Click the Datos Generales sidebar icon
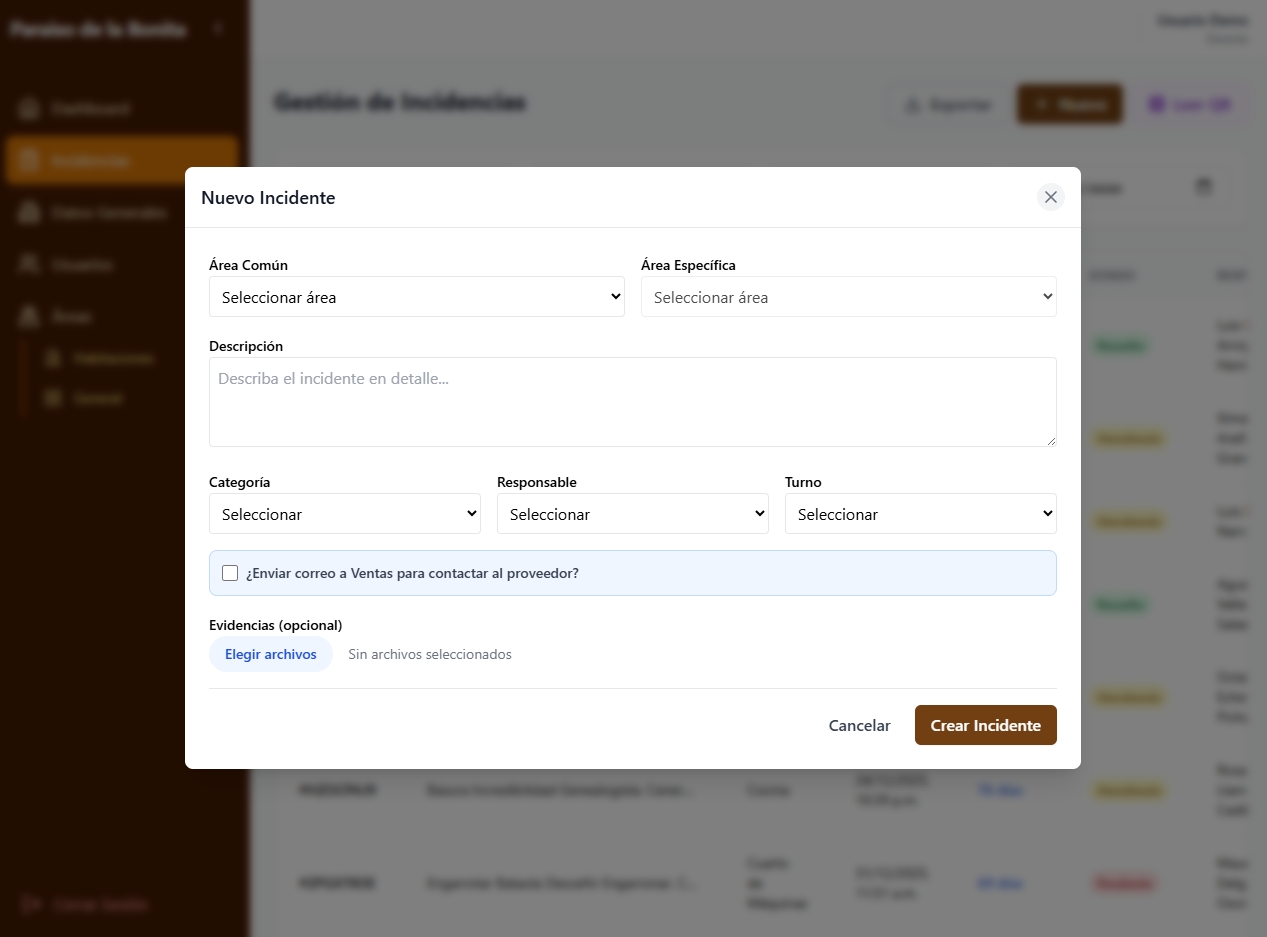1267x937 pixels. tap(30, 213)
